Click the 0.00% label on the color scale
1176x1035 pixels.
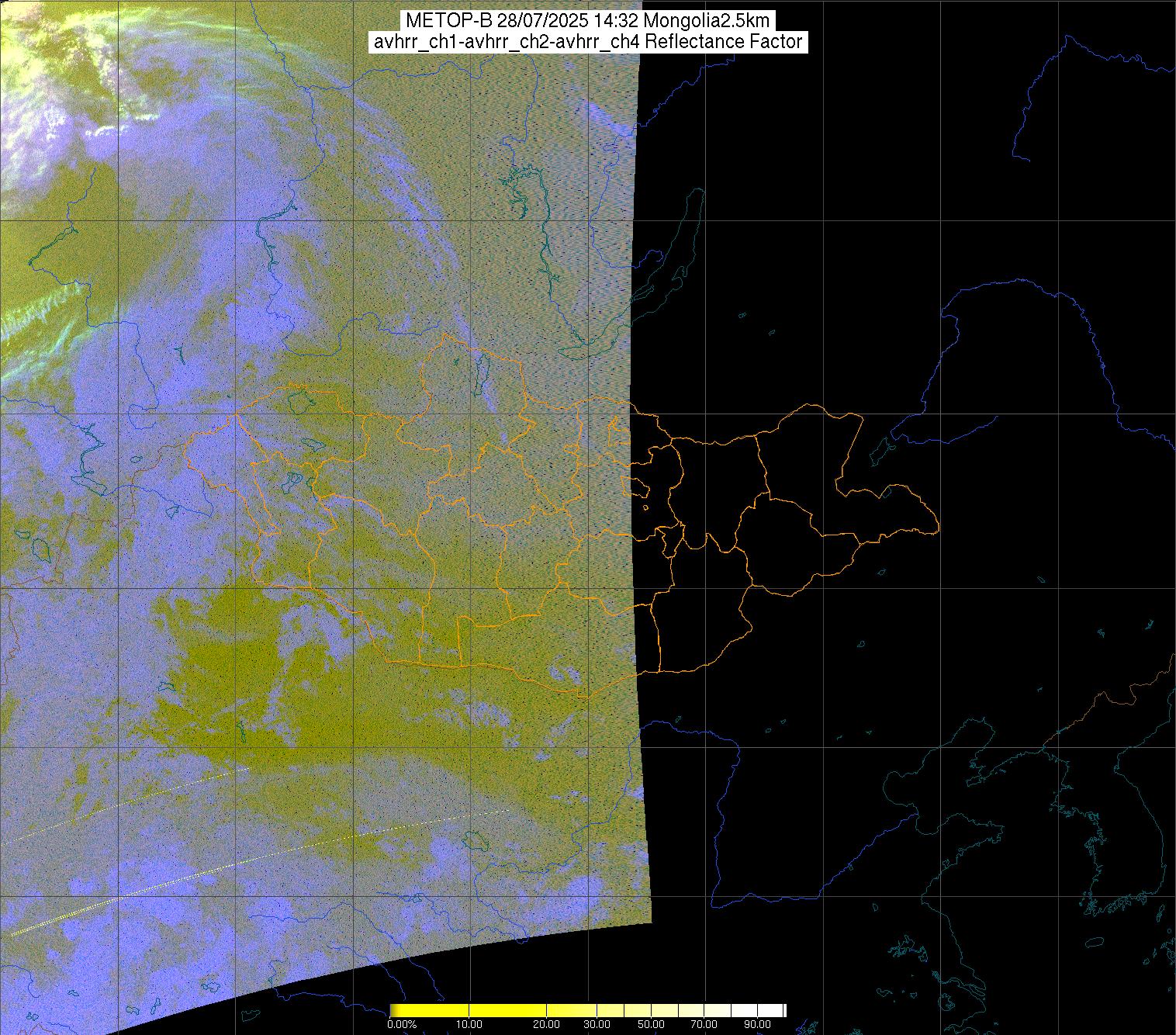click(401, 1025)
